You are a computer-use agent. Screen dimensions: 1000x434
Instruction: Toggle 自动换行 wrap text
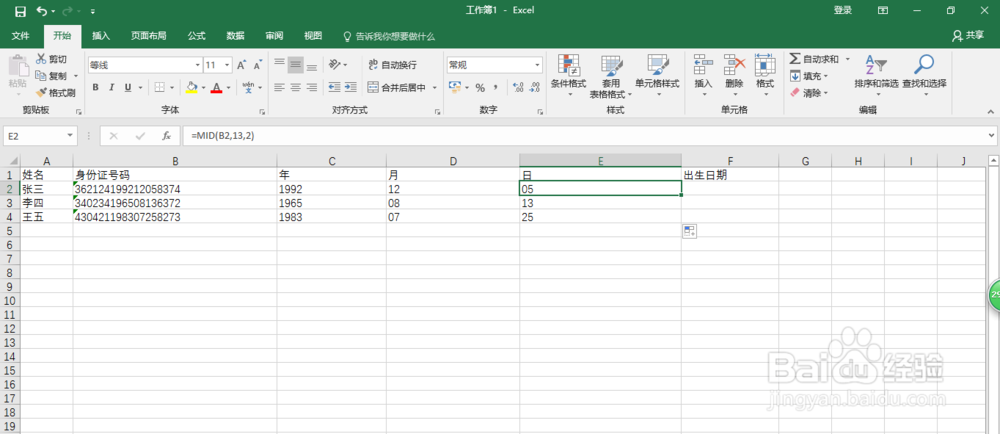coord(393,65)
